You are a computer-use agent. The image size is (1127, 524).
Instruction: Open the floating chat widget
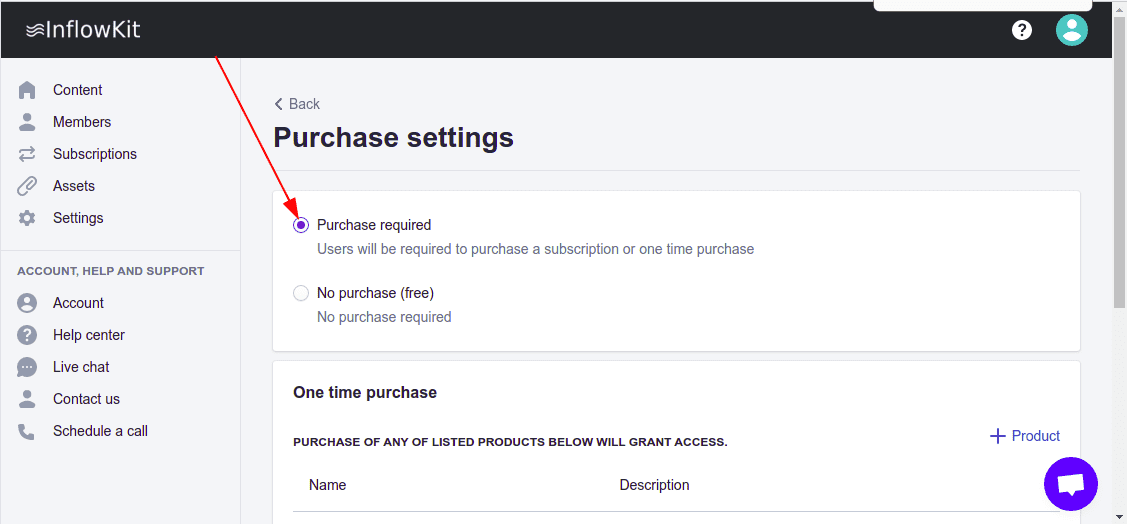(1070, 484)
